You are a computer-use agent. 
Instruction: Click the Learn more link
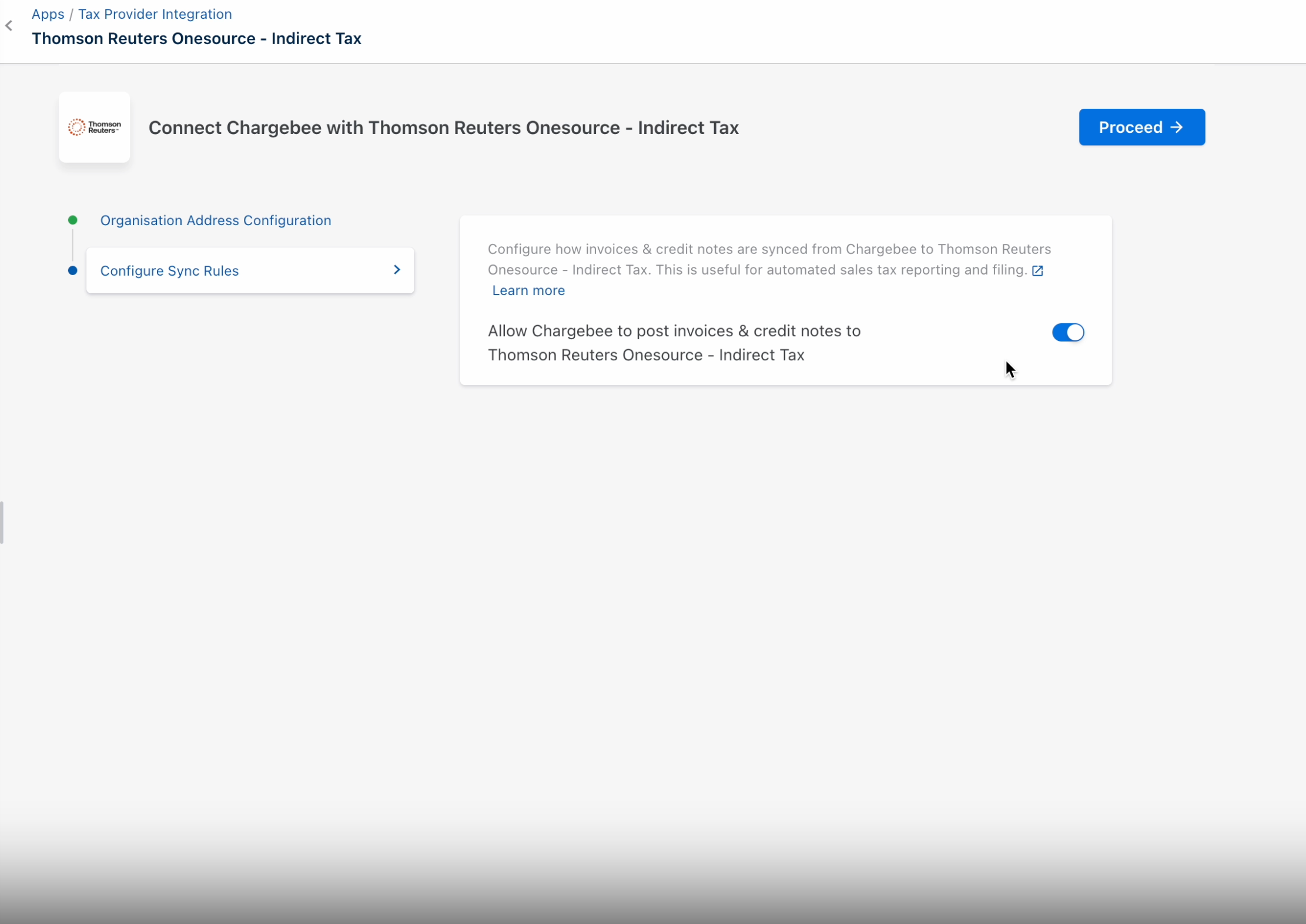[x=528, y=290]
